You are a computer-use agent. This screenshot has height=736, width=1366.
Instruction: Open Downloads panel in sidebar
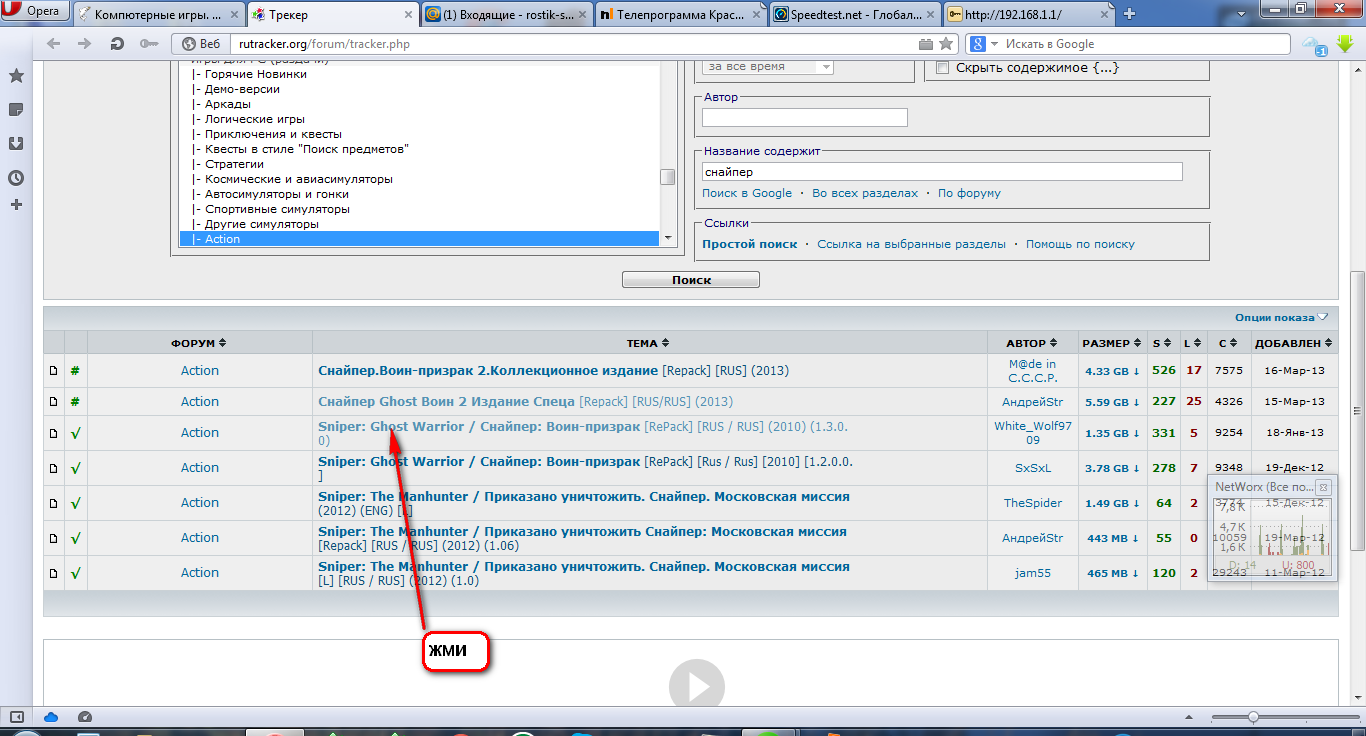click(16, 143)
